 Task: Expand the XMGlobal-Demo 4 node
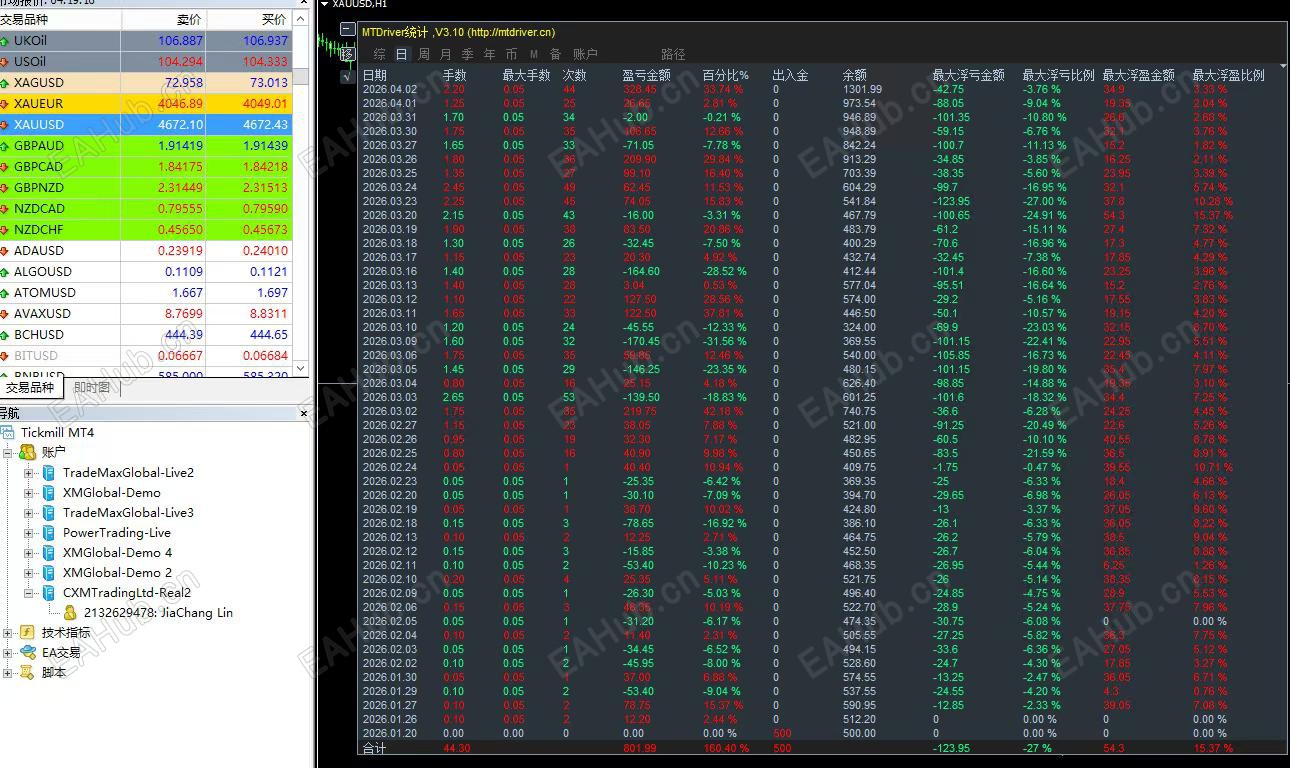[29, 552]
